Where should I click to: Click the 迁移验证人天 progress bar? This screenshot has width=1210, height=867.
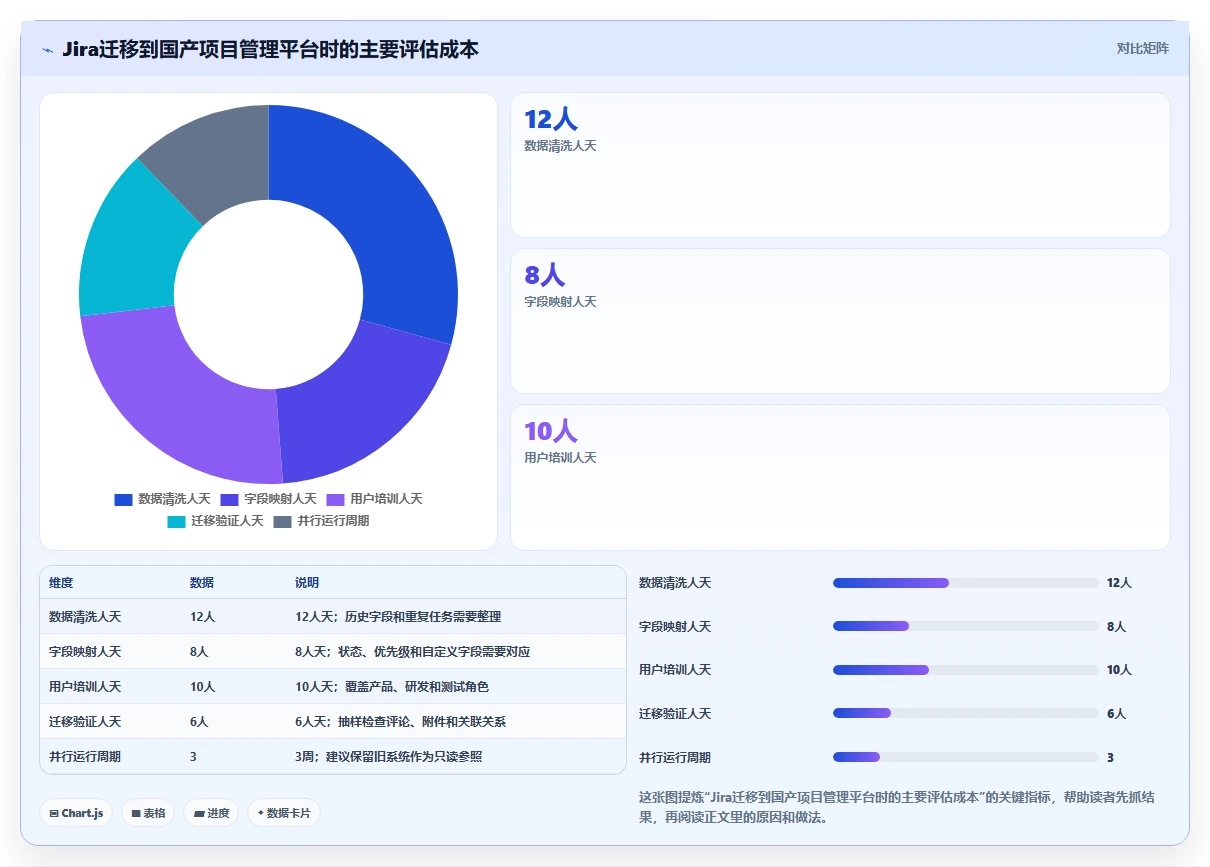point(965,713)
